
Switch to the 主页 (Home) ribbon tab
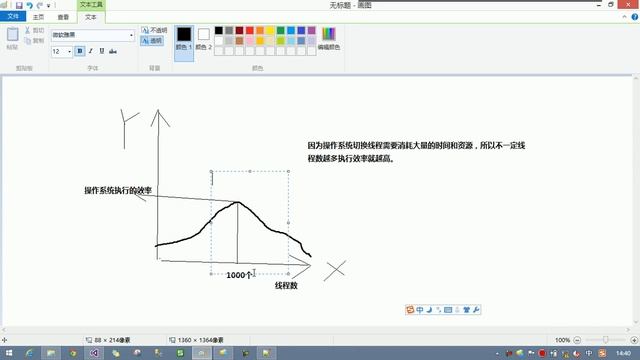[x=38, y=17]
